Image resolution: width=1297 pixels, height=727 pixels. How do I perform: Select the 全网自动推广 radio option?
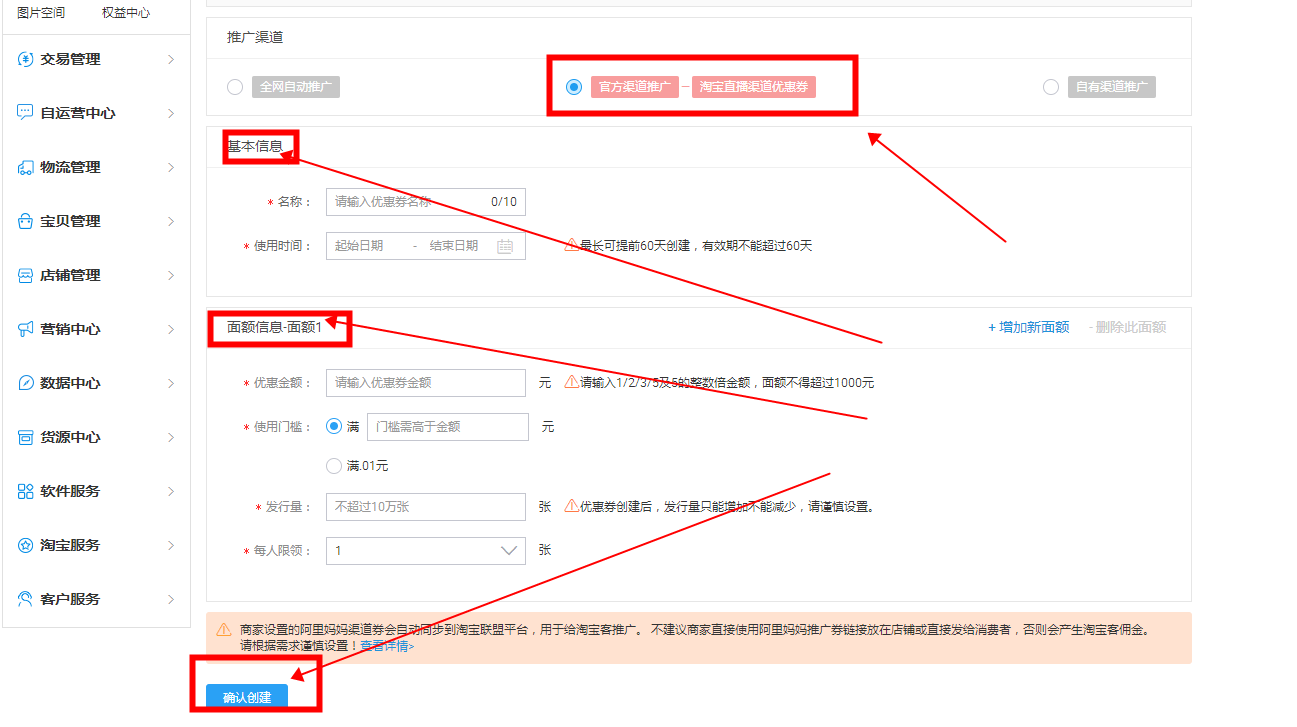pos(235,87)
